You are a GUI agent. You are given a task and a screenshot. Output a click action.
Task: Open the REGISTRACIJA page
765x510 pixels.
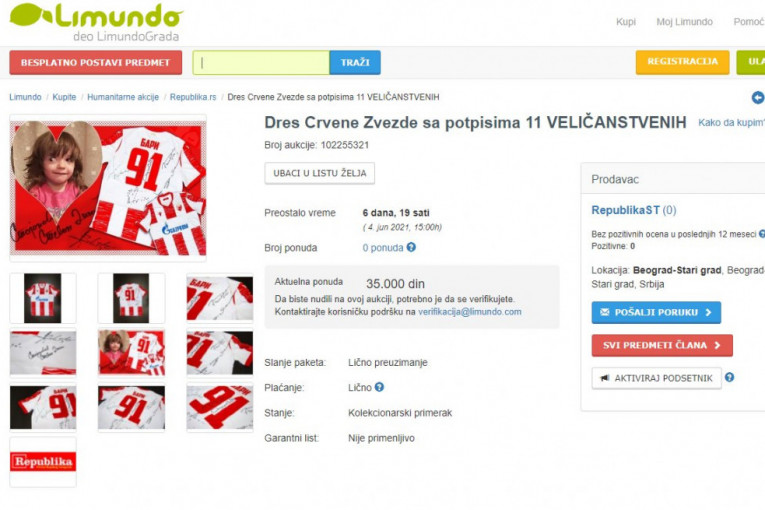pos(683,62)
